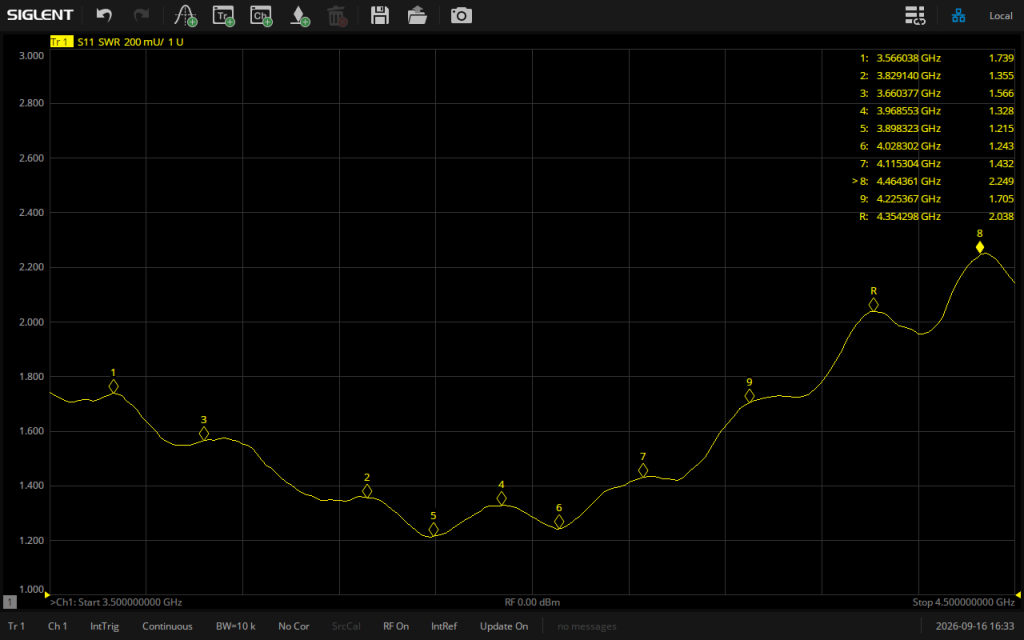Click the channel window number 1 box
Viewport: 1024px width, 640px height.
pos(10,602)
